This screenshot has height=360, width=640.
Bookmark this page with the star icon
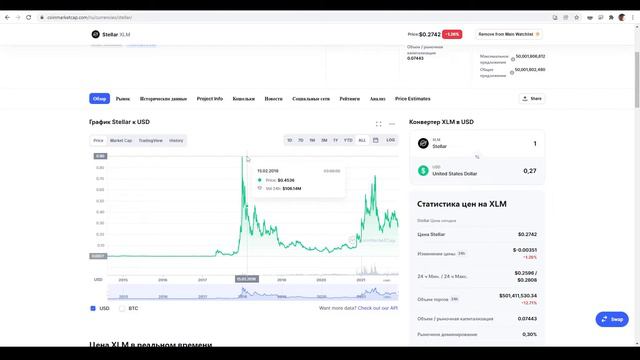pos(576,18)
